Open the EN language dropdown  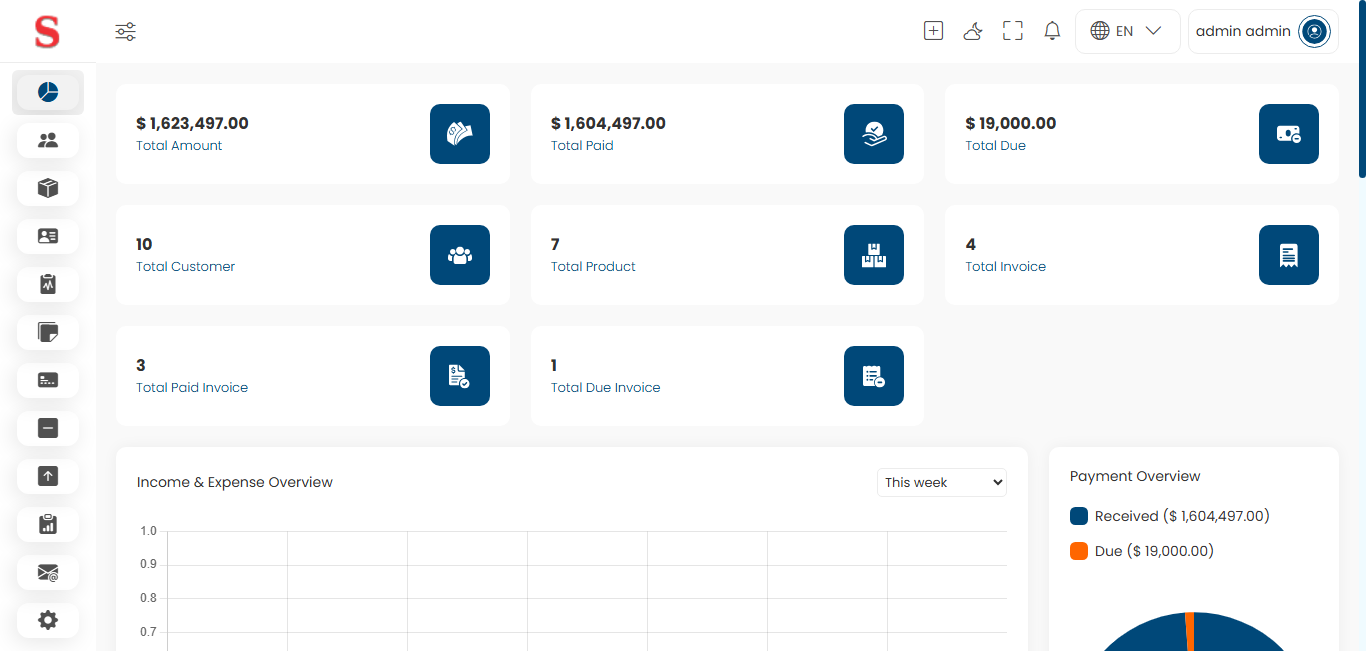pos(1127,31)
